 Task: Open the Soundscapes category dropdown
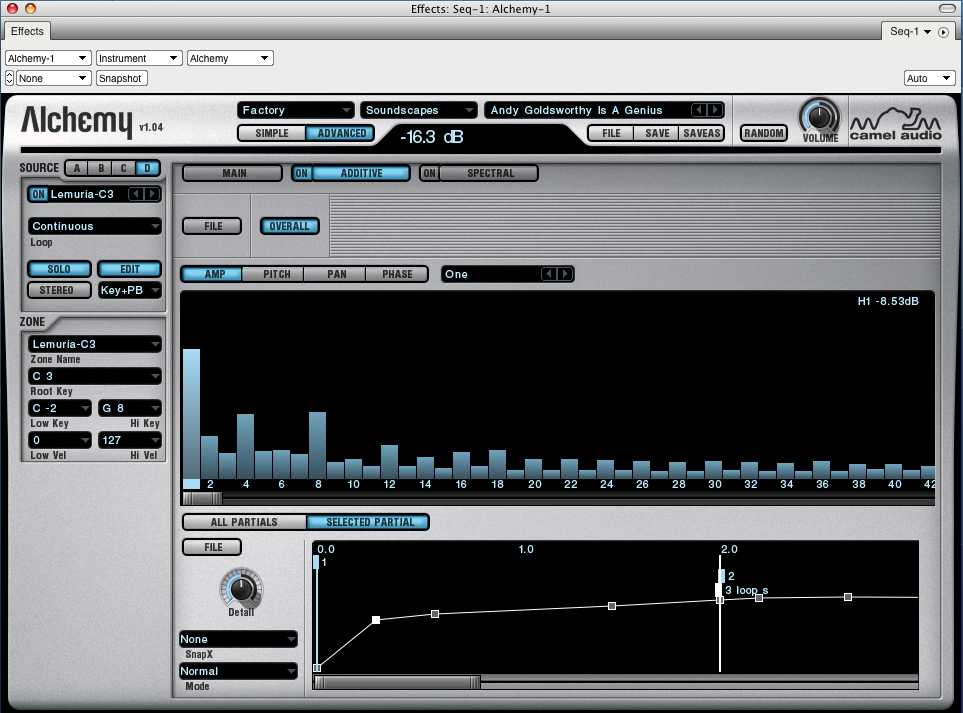click(419, 110)
